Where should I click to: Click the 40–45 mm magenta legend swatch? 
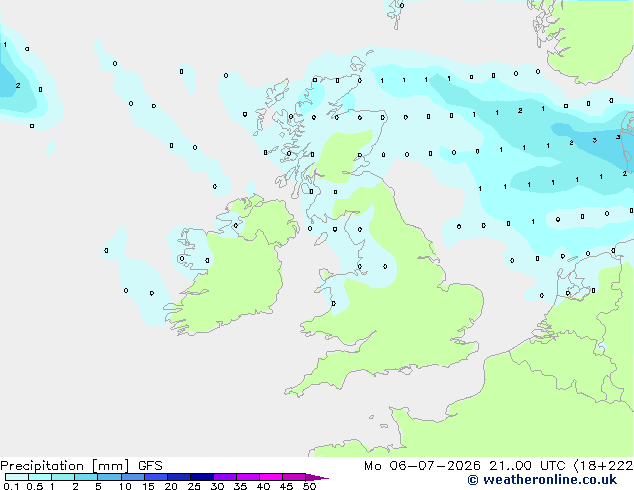(271, 477)
